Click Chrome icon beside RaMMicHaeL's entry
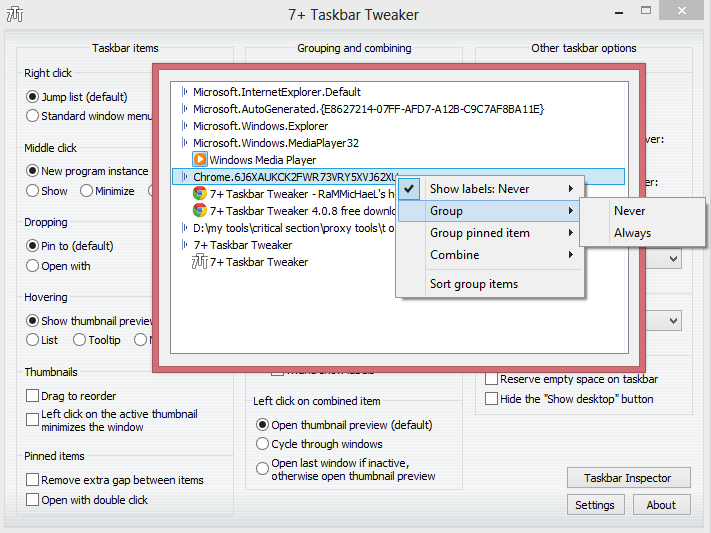 (200, 194)
